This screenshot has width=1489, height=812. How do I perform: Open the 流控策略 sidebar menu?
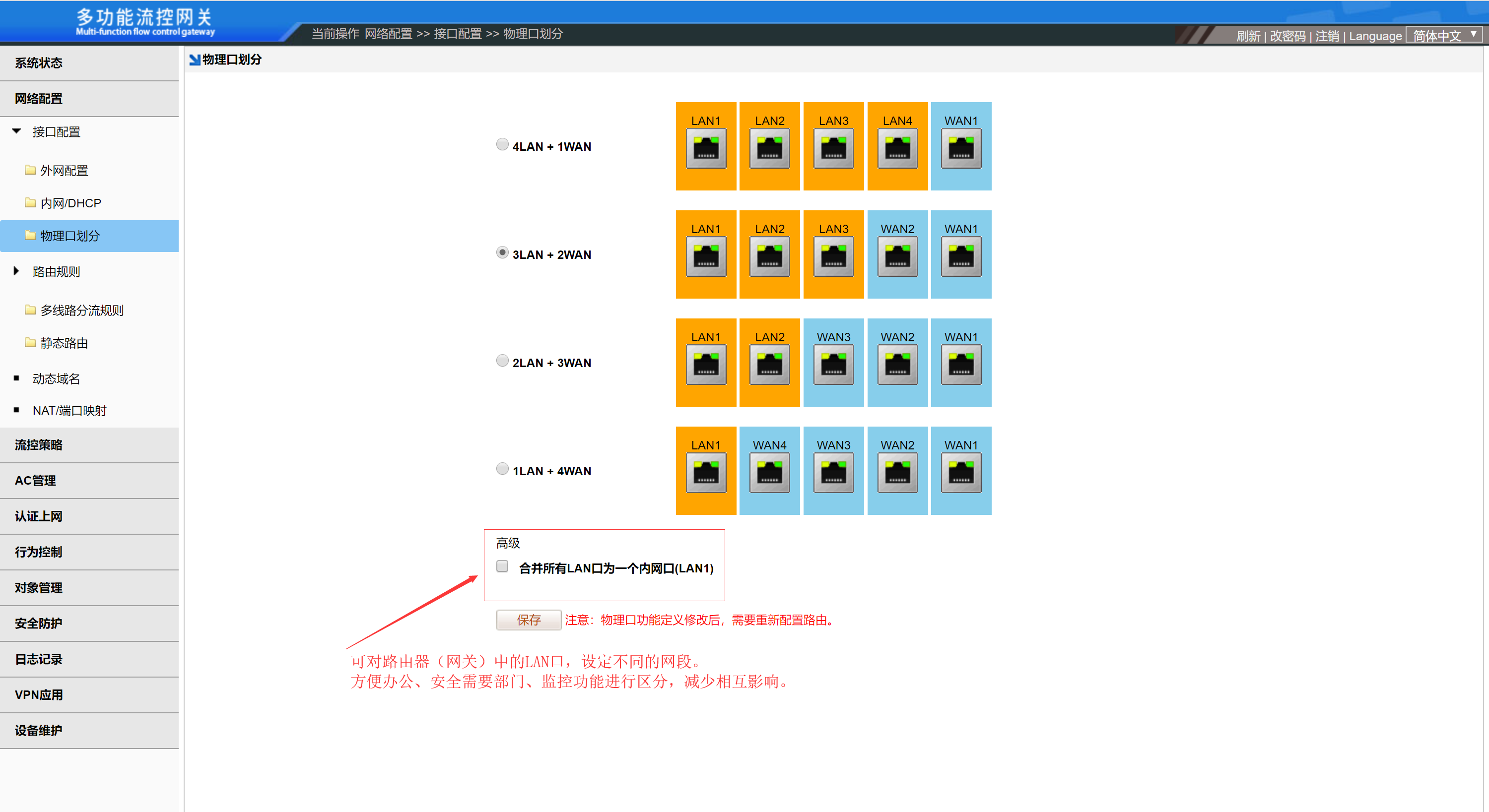click(x=39, y=445)
